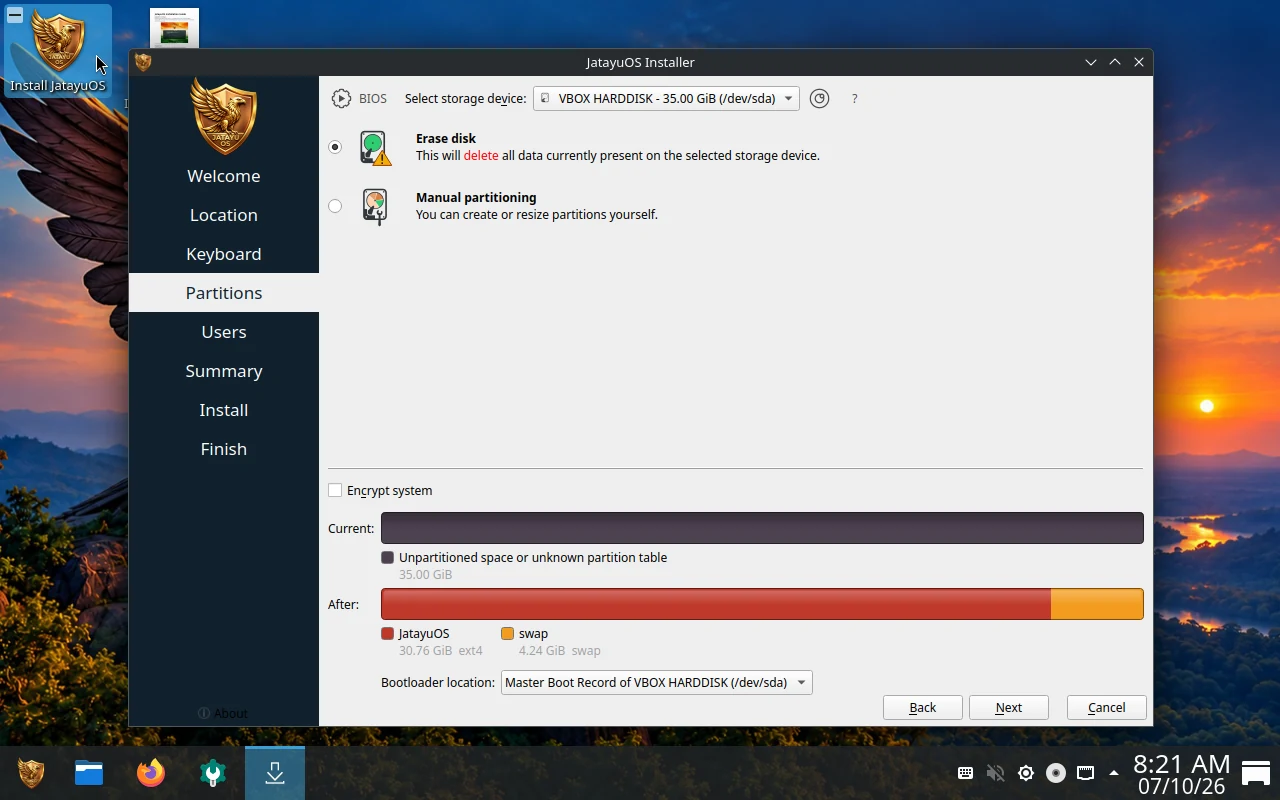Click the clock showing 8:21 AM

[x=1181, y=764]
